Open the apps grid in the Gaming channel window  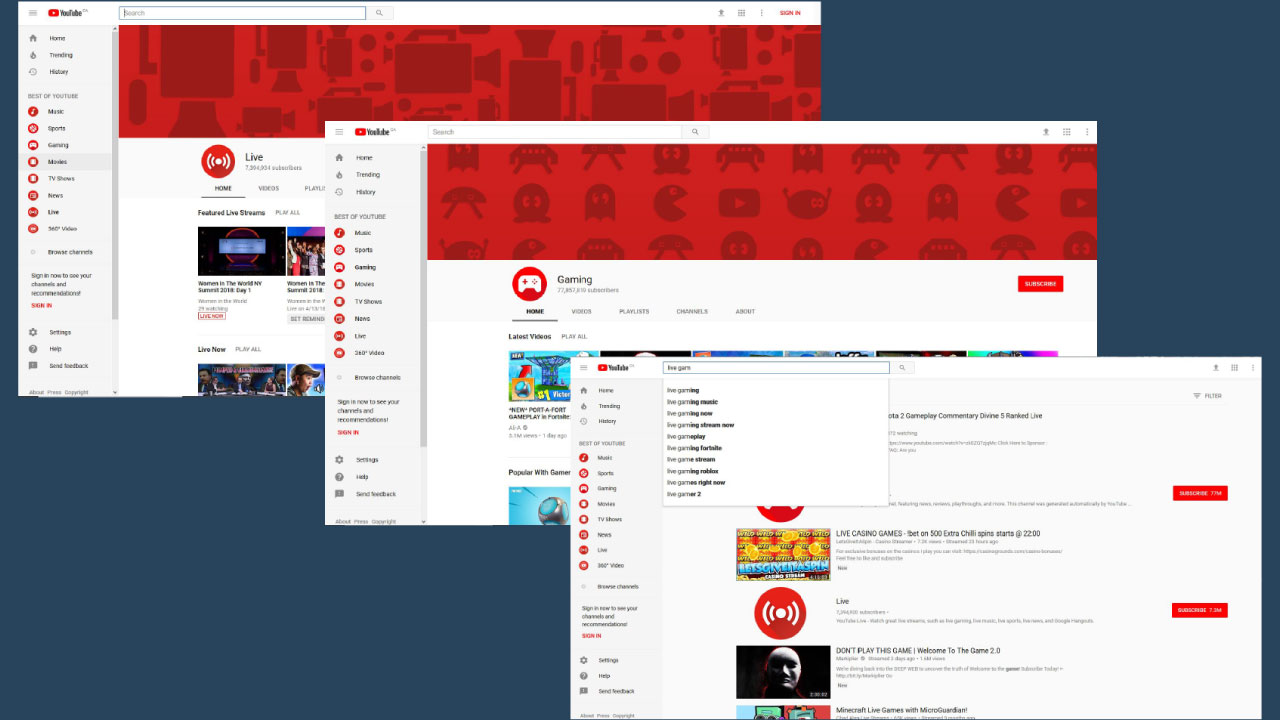(1067, 132)
